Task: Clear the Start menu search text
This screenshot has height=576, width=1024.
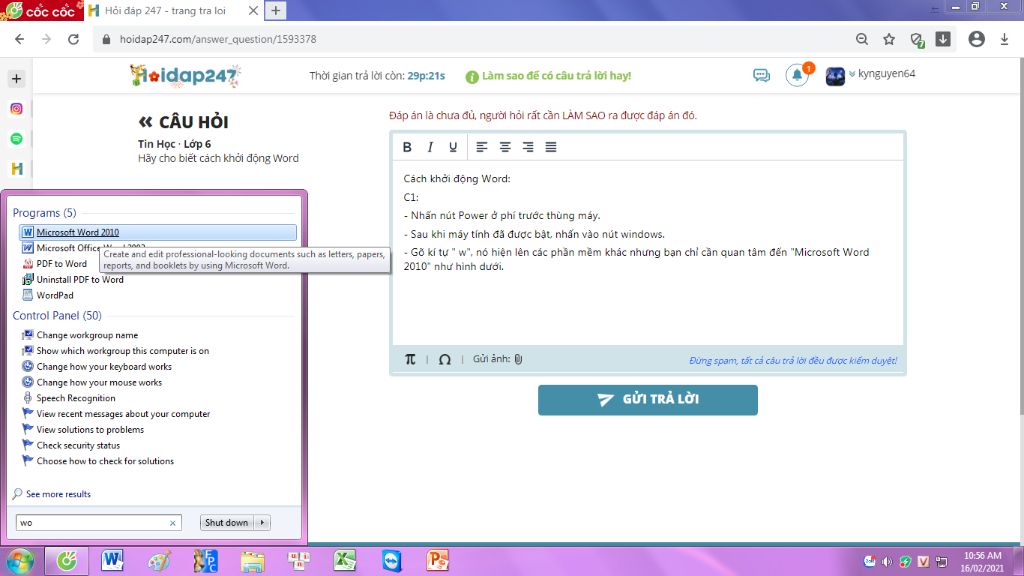Action: point(172,523)
